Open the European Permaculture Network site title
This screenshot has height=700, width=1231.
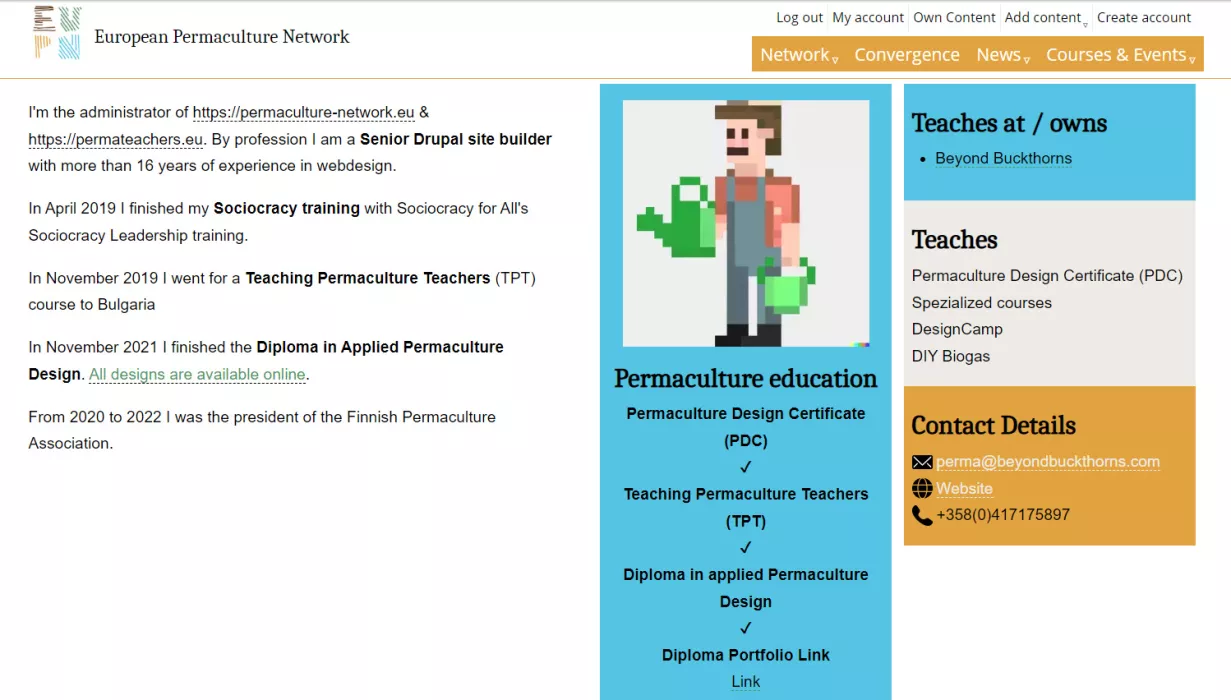coord(222,37)
